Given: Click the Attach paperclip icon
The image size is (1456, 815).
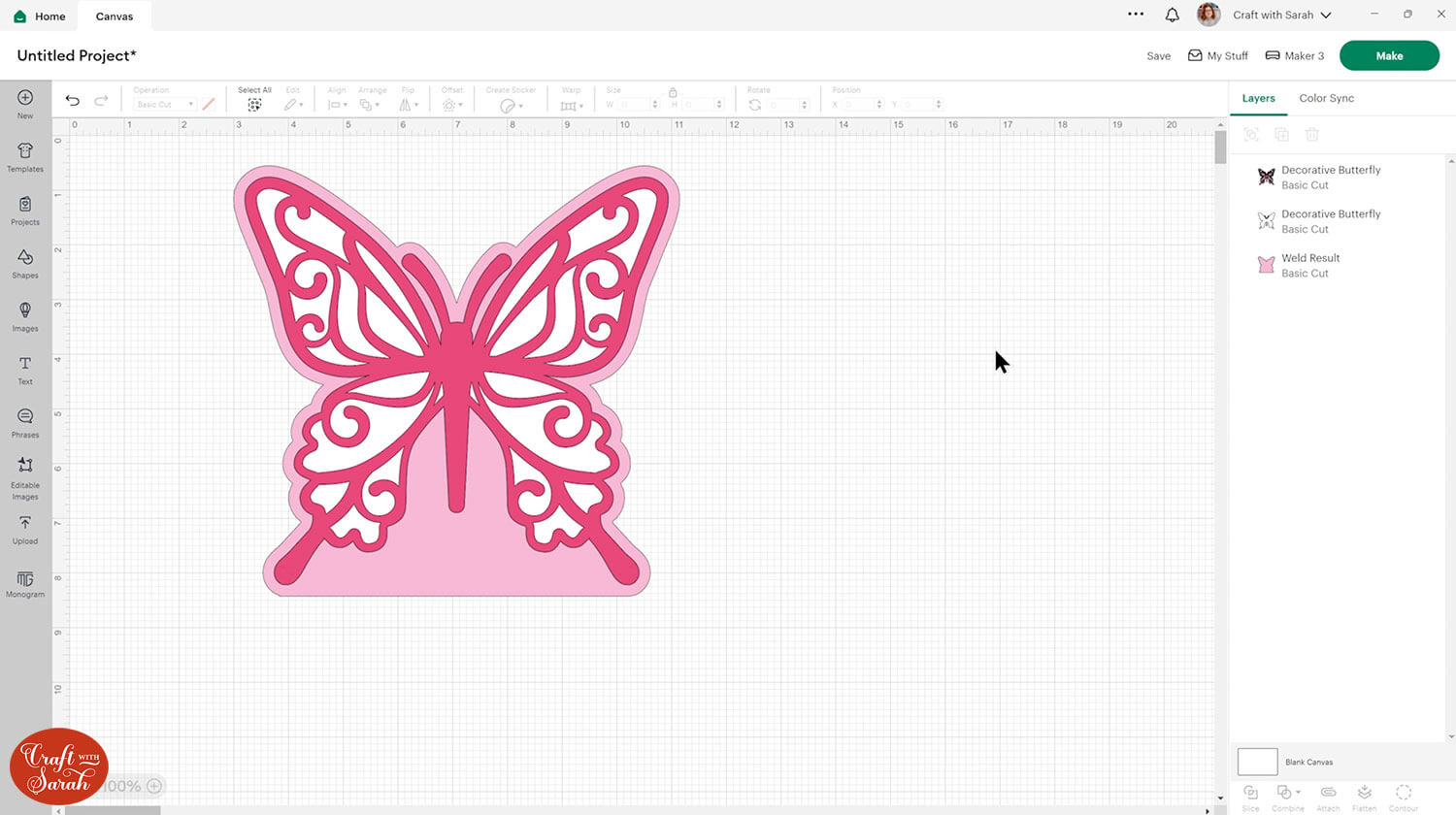Looking at the screenshot, I should (1328, 793).
